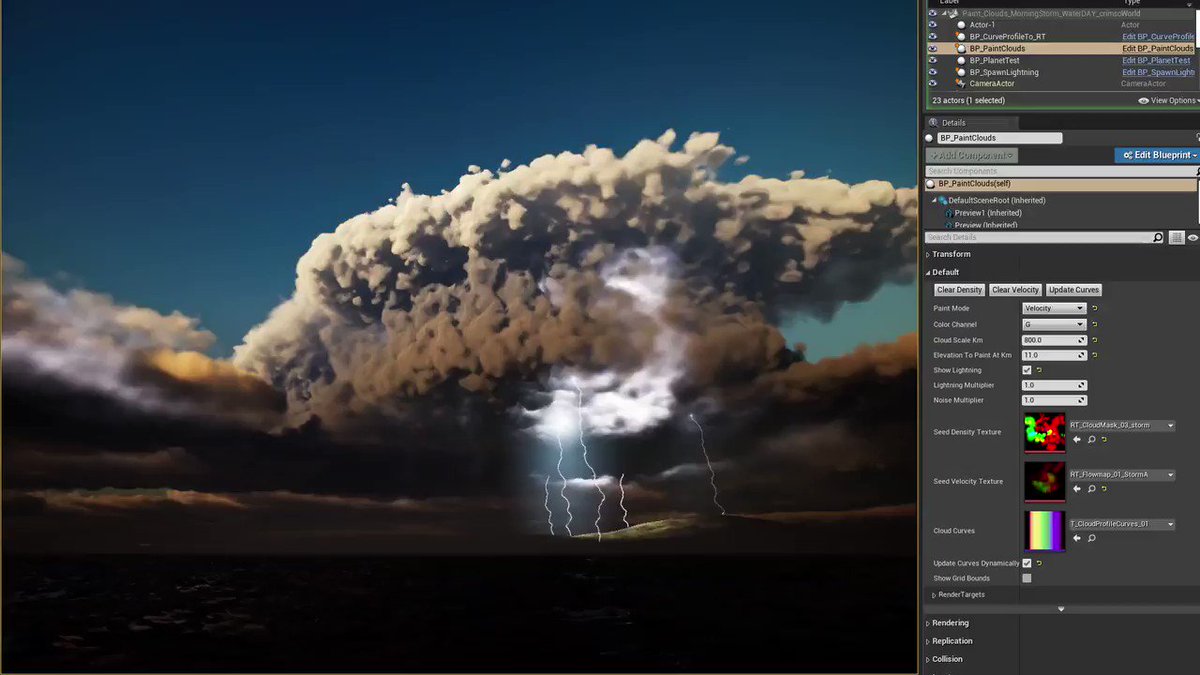Toggle visibility of BP_SpawnLightning

click(x=933, y=72)
